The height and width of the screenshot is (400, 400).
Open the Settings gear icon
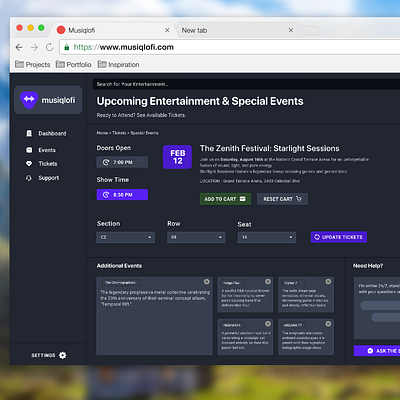click(62, 355)
